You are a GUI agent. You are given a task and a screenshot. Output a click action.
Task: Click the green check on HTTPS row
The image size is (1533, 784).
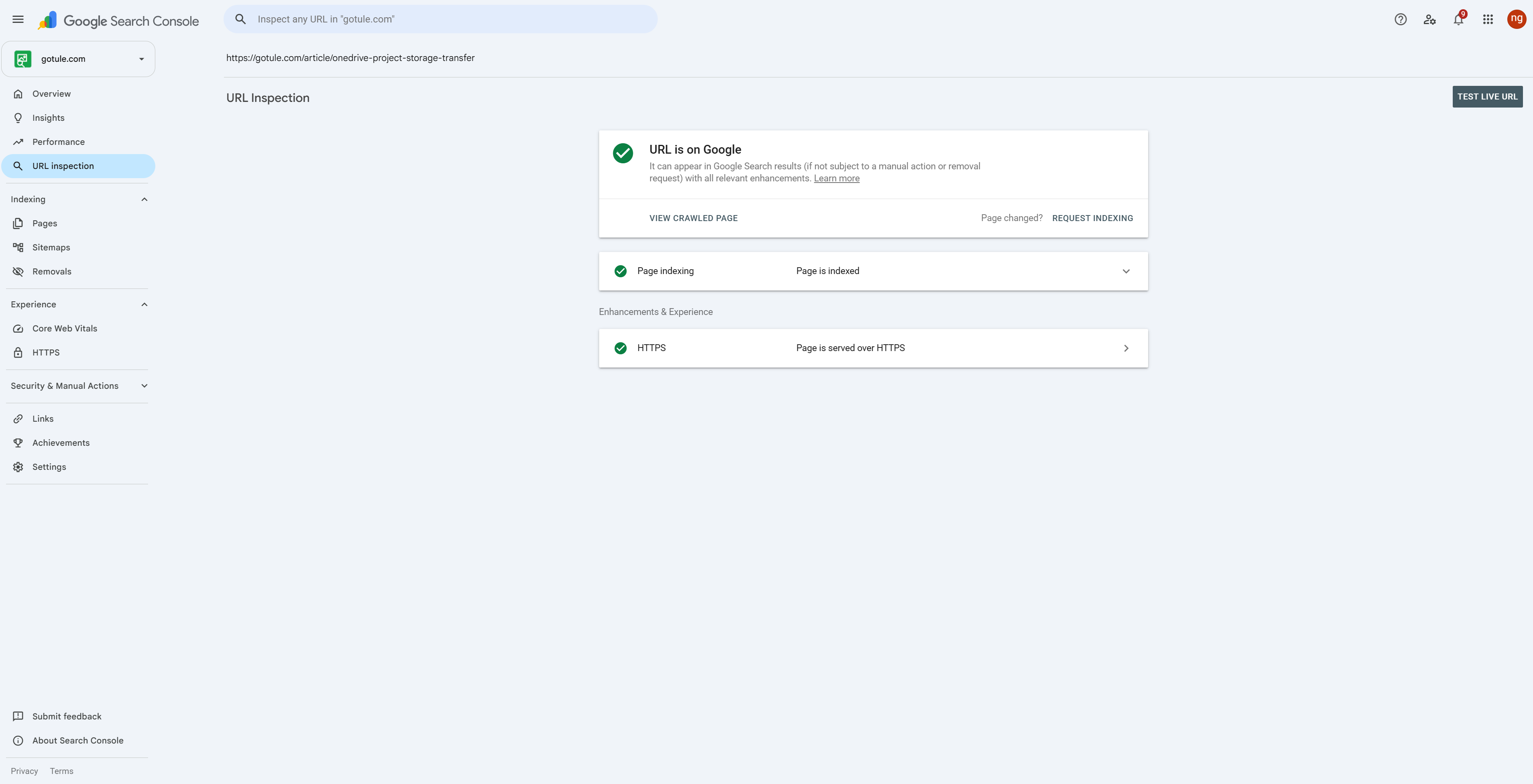[x=620, y=348]
